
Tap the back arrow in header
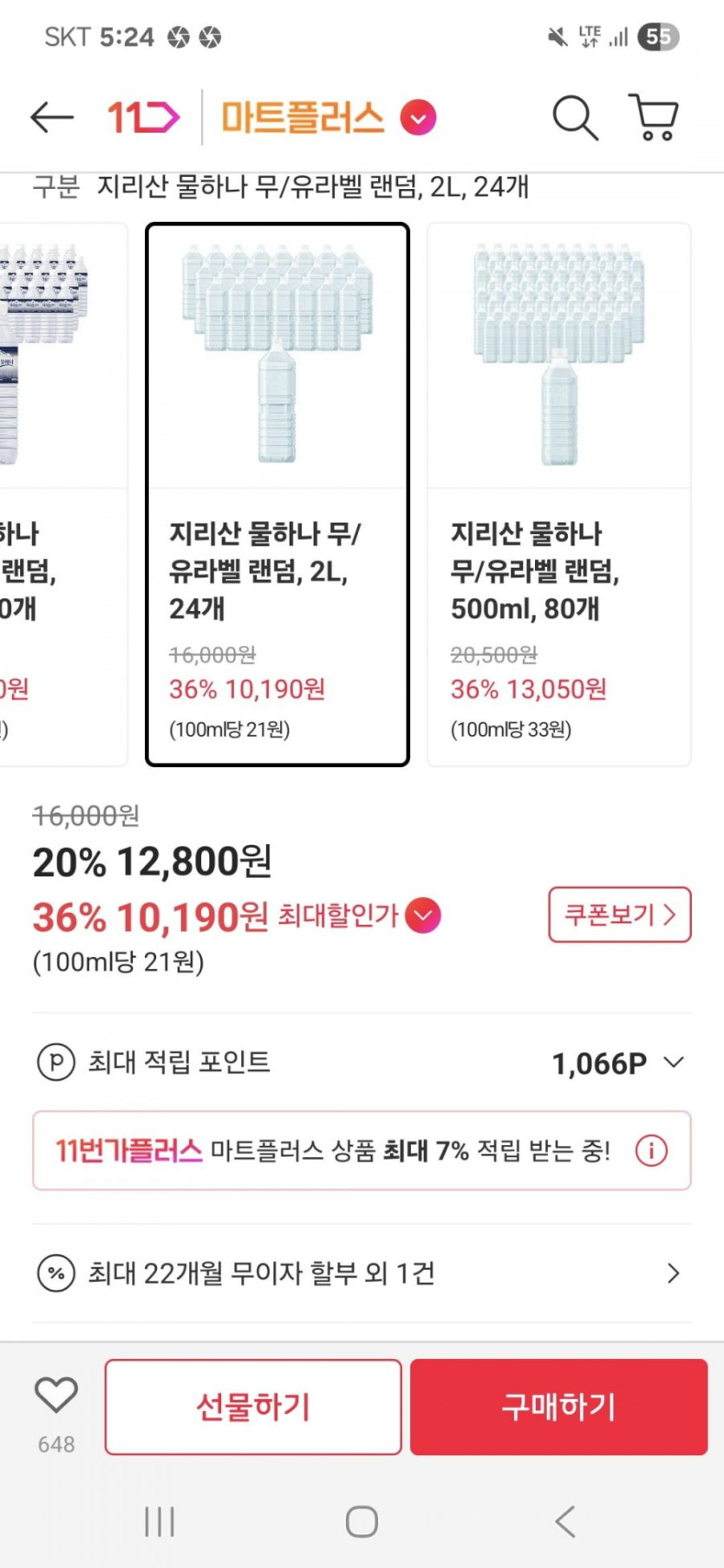point(51,117)
